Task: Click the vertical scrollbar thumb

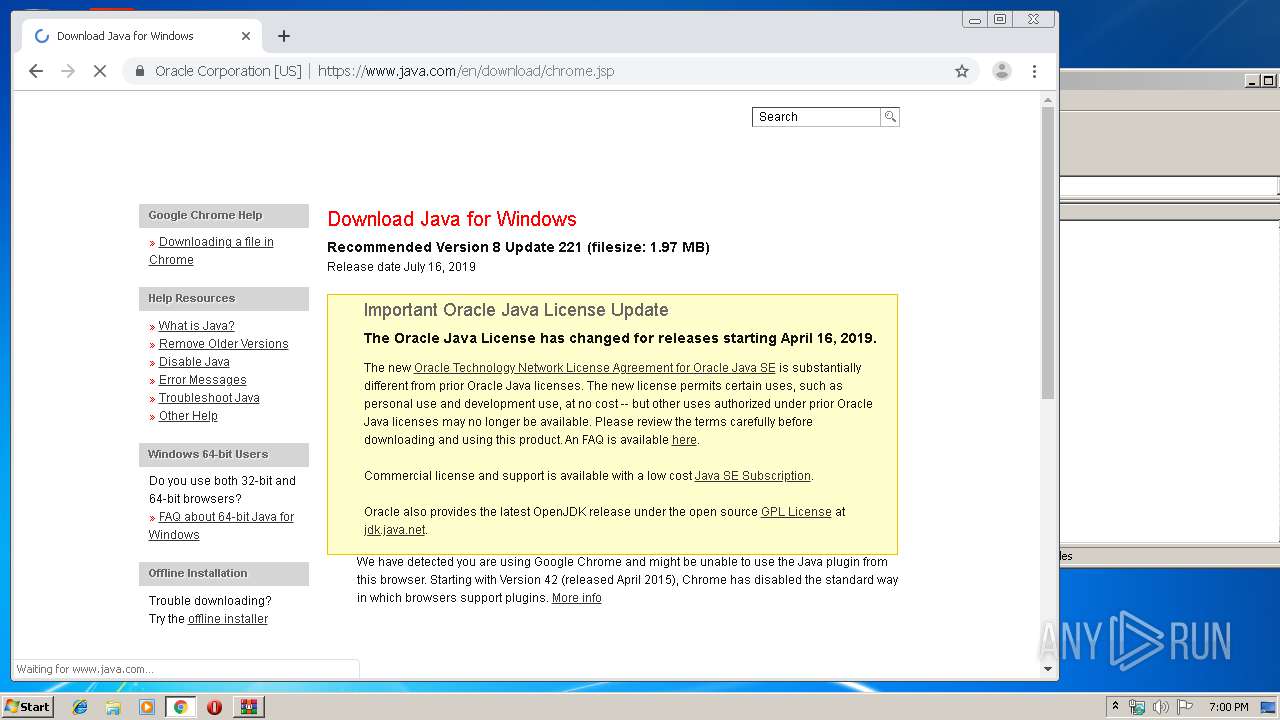Action: click(x=1048, y=253)
